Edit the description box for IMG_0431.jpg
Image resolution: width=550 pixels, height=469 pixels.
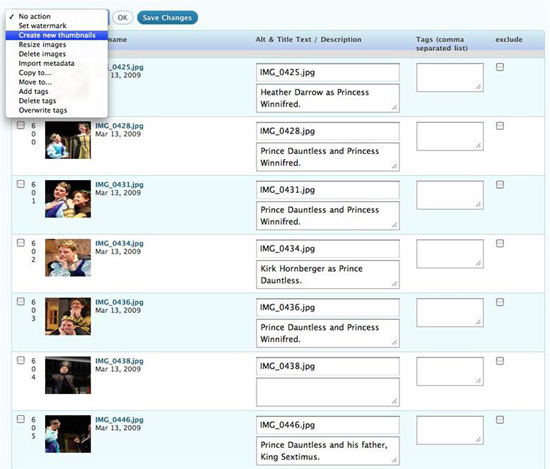point(328,216)
